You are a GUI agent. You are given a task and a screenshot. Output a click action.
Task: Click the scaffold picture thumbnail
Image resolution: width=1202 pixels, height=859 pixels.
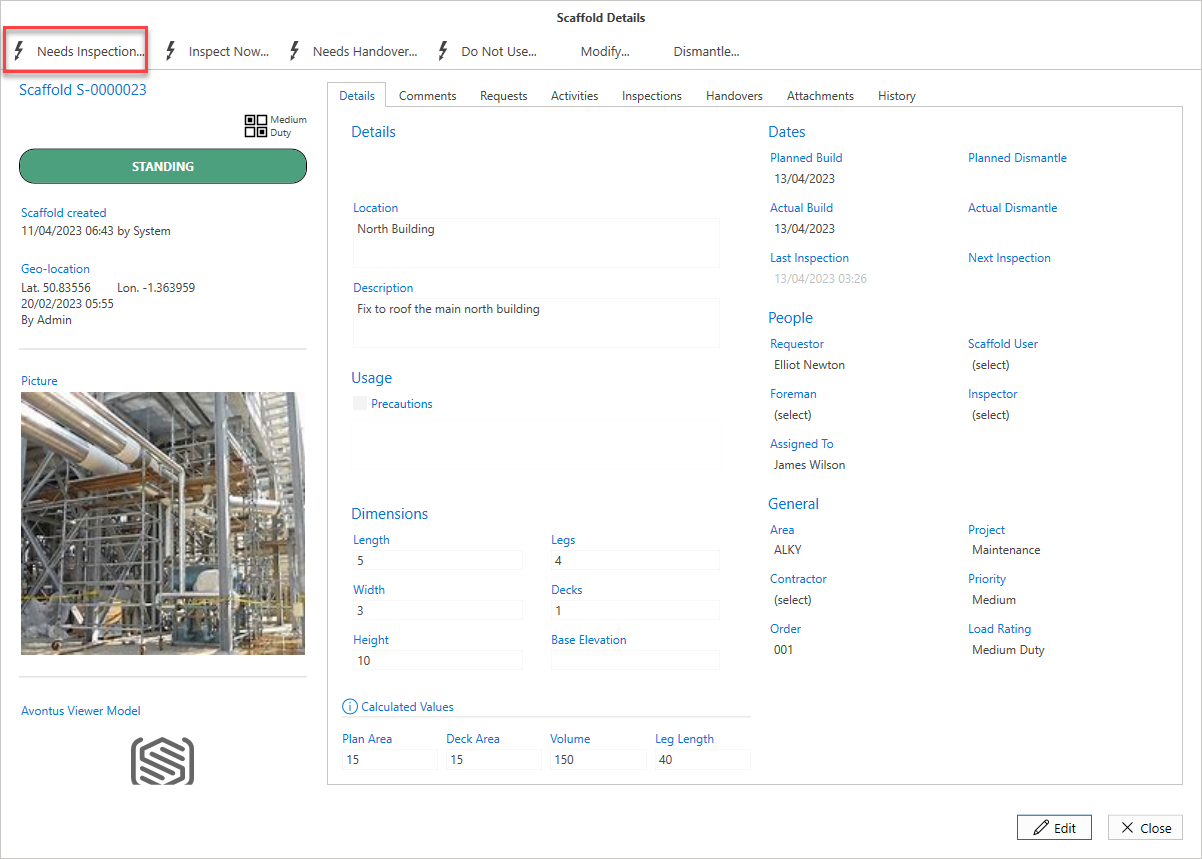(163, 523)
